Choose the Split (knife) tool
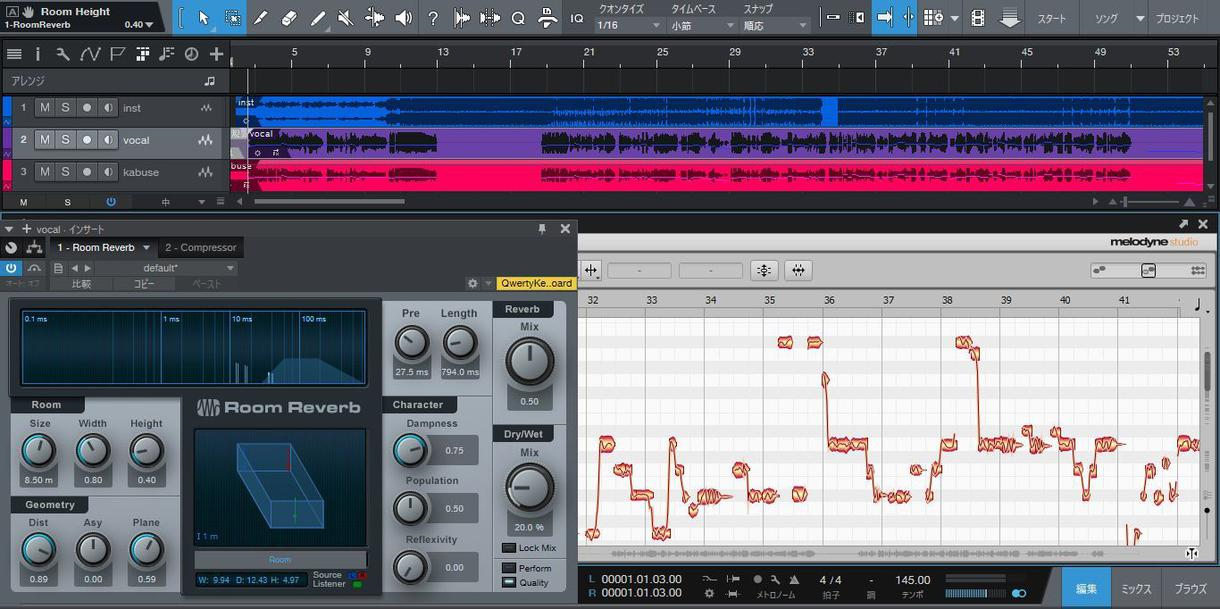 tap(261, 18)
